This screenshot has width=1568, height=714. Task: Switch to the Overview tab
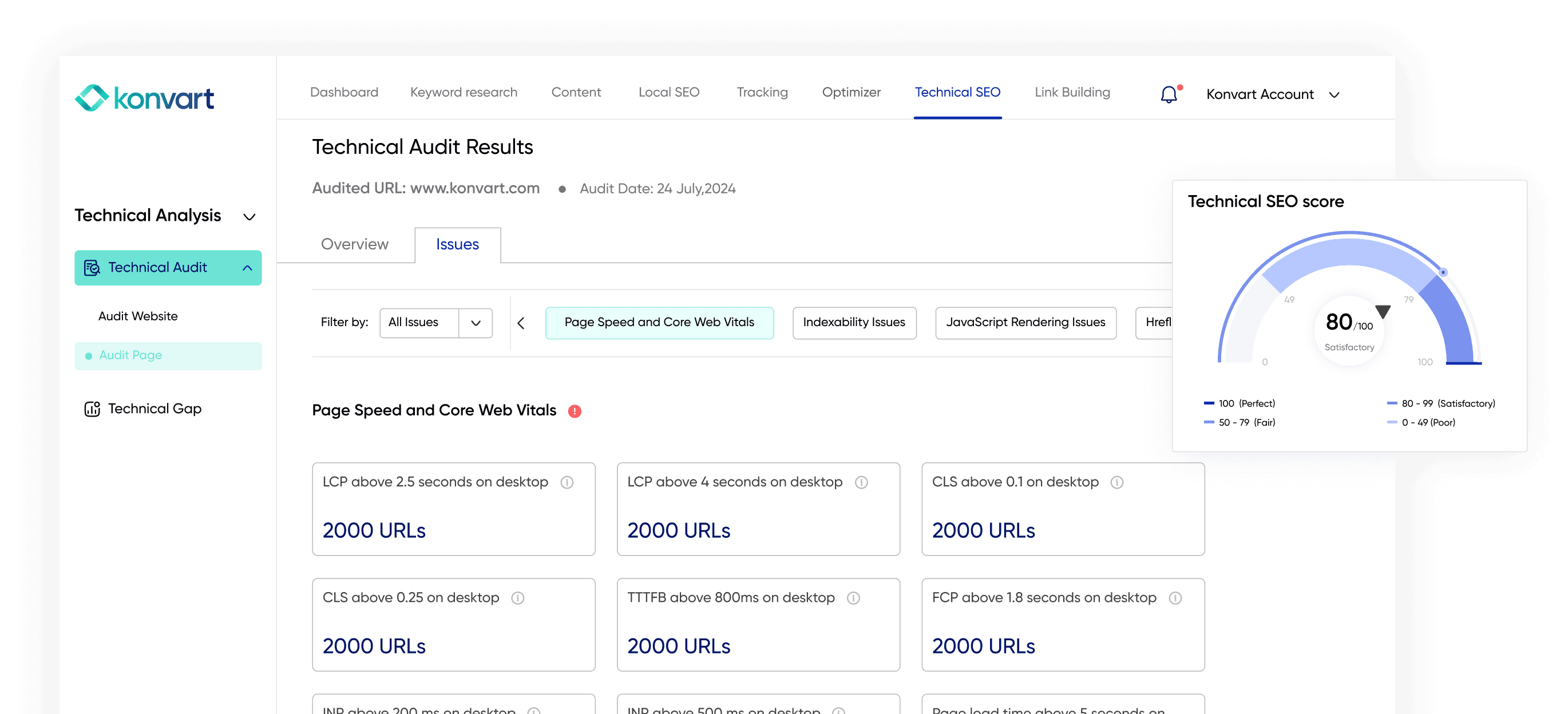354,244
